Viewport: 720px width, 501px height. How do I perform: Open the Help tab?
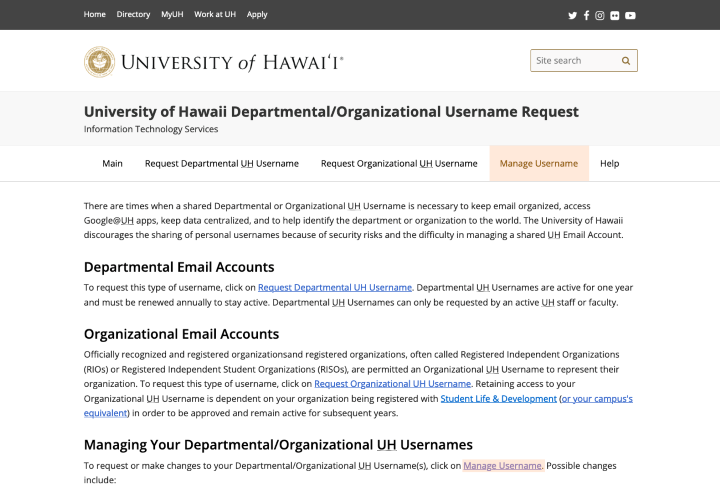609,163
